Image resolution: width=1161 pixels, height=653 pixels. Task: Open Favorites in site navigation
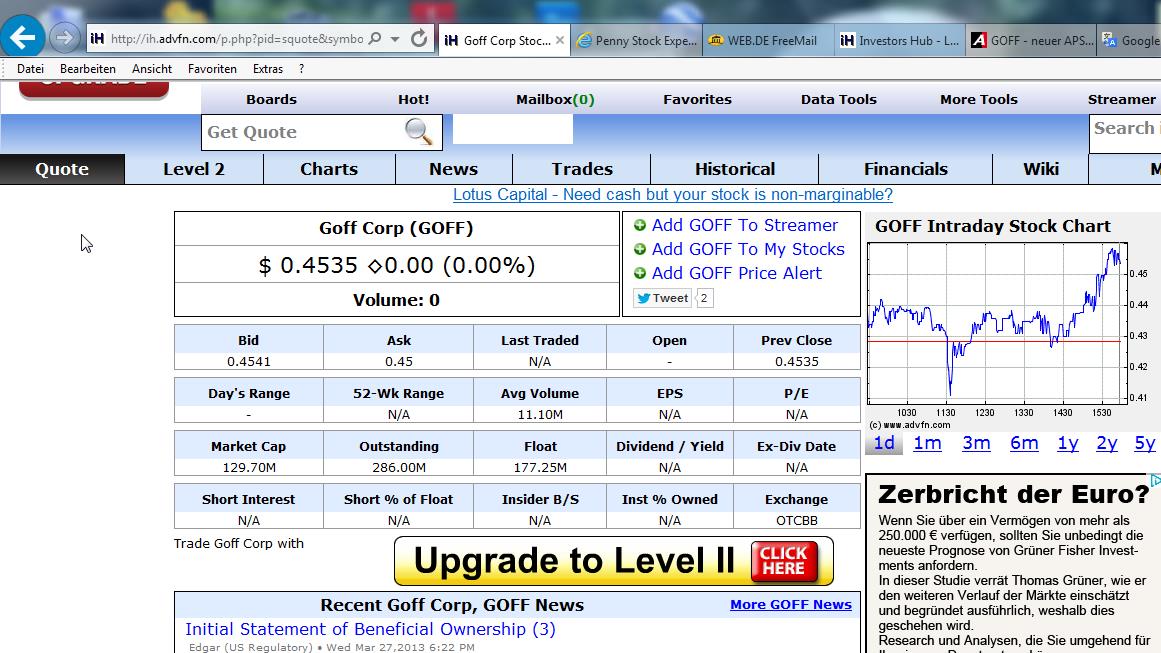point(697,99)
